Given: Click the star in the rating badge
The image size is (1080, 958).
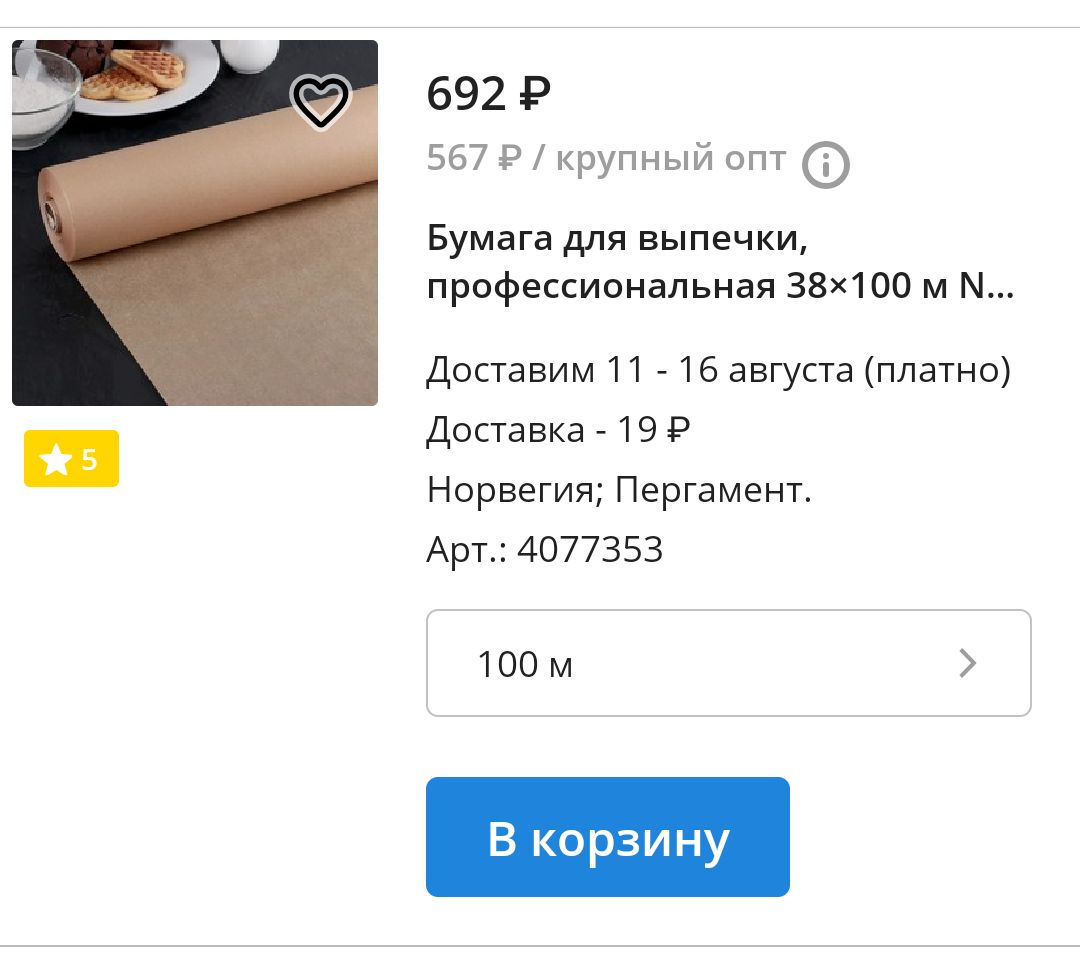Looking at the screenshot, I should coord(55,459).
